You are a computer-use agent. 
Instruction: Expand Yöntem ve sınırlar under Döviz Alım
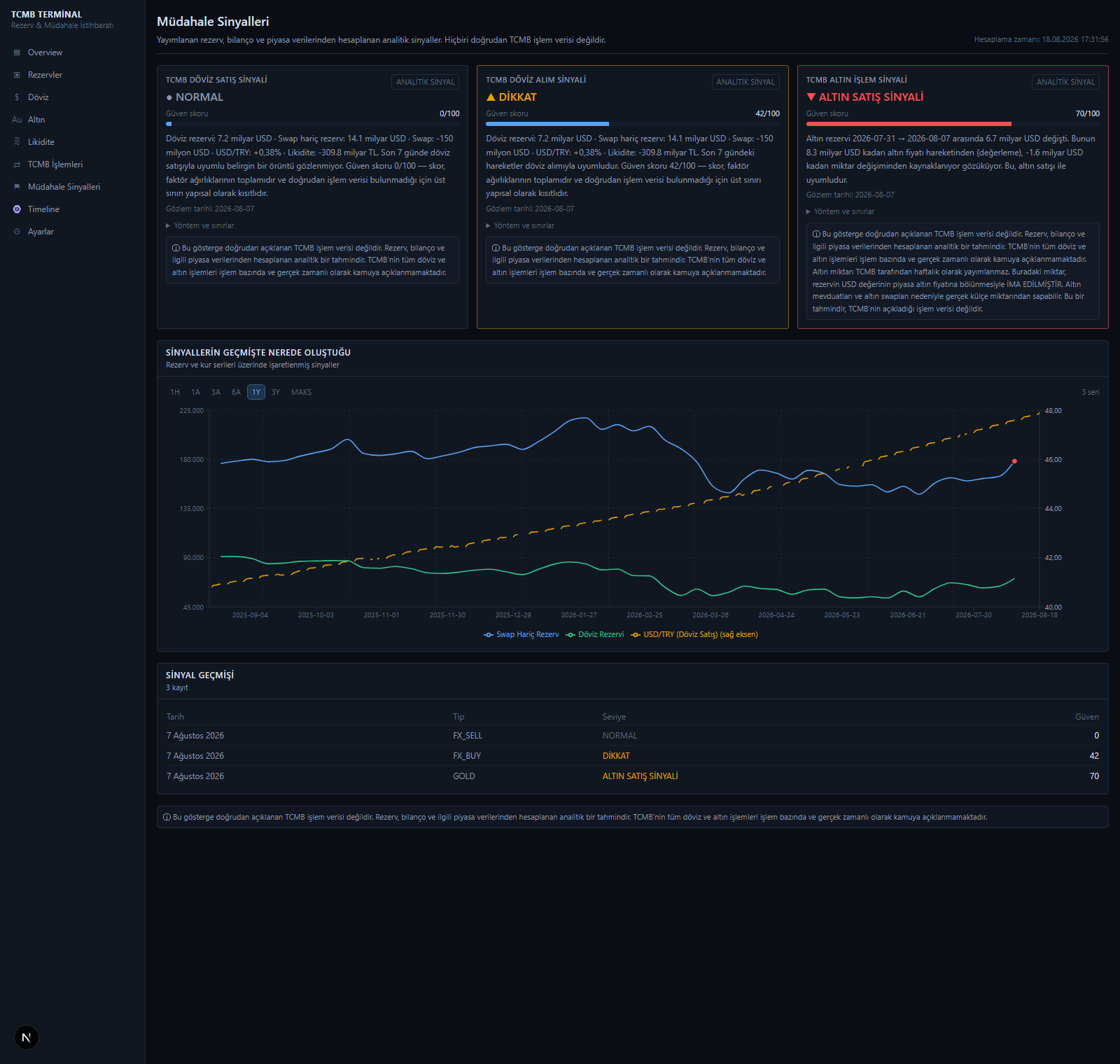coord(520,225)
